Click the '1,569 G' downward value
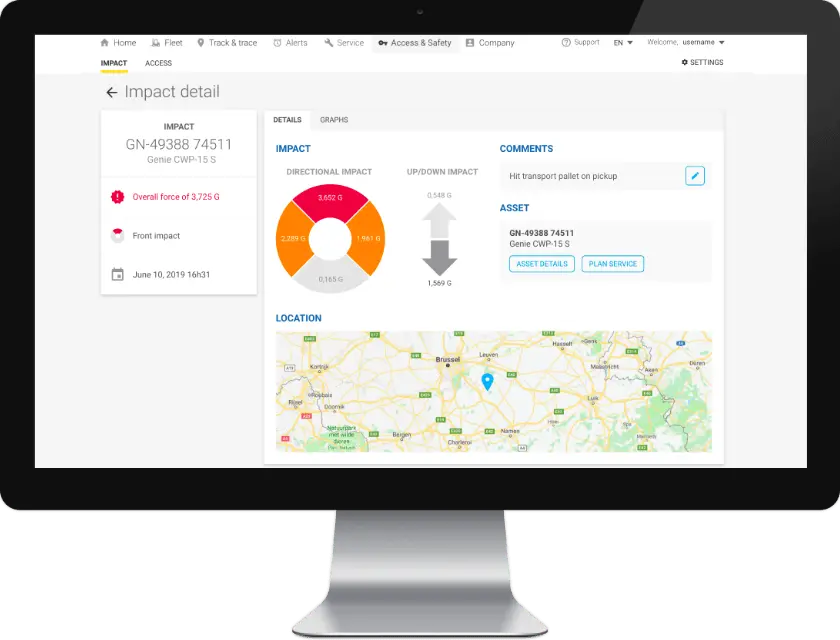The height and width of the screenshot is (640, 840). 439,283
